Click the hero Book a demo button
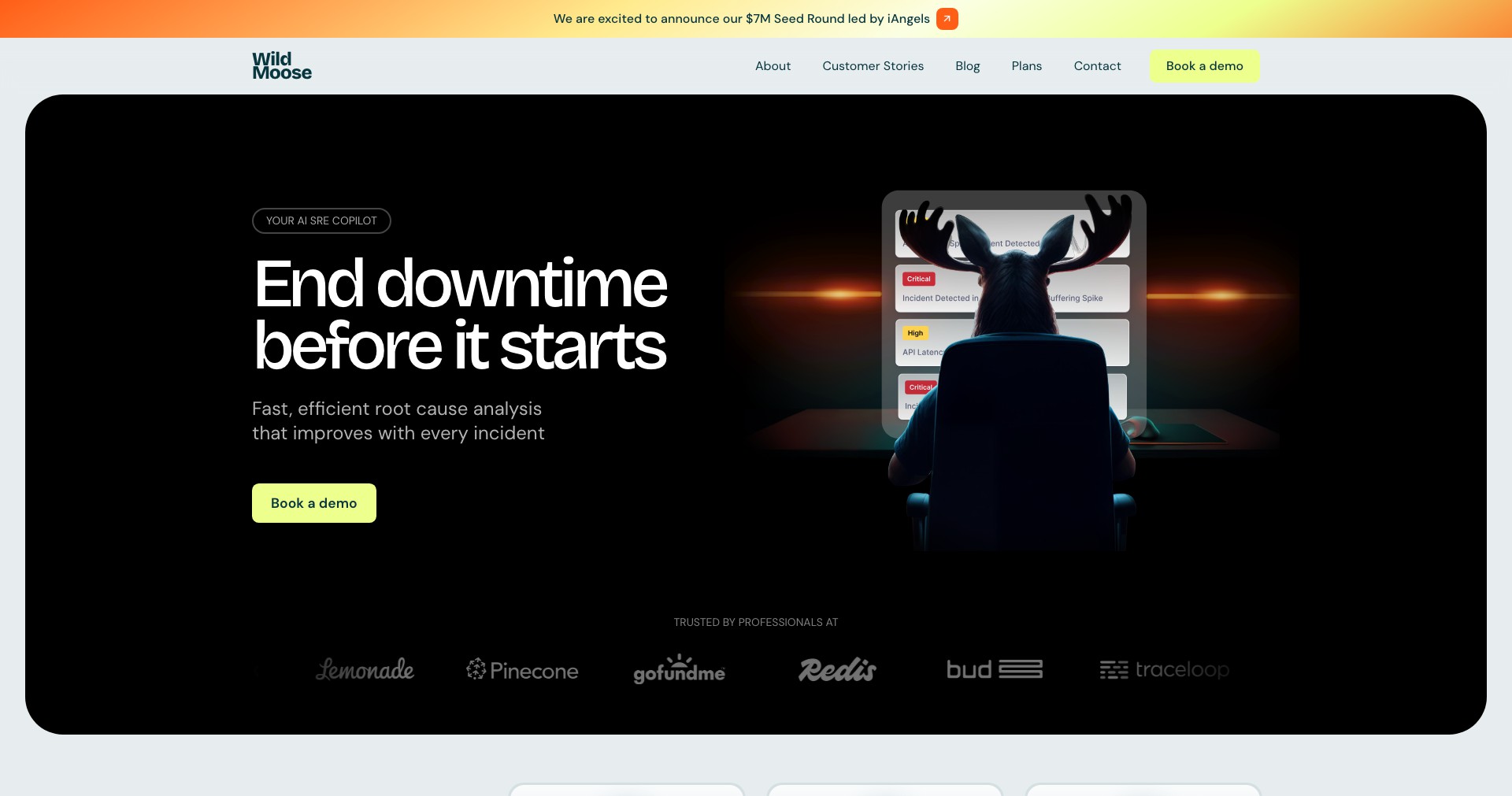 click(314, 503)
